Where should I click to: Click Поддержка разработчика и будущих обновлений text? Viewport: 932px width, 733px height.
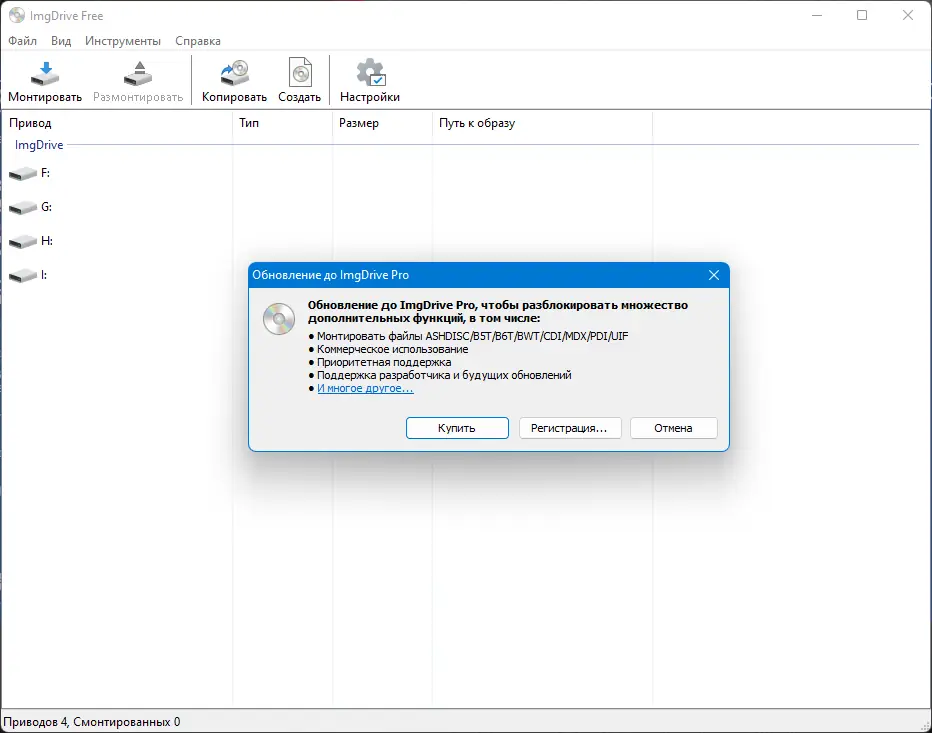(444, 375)
